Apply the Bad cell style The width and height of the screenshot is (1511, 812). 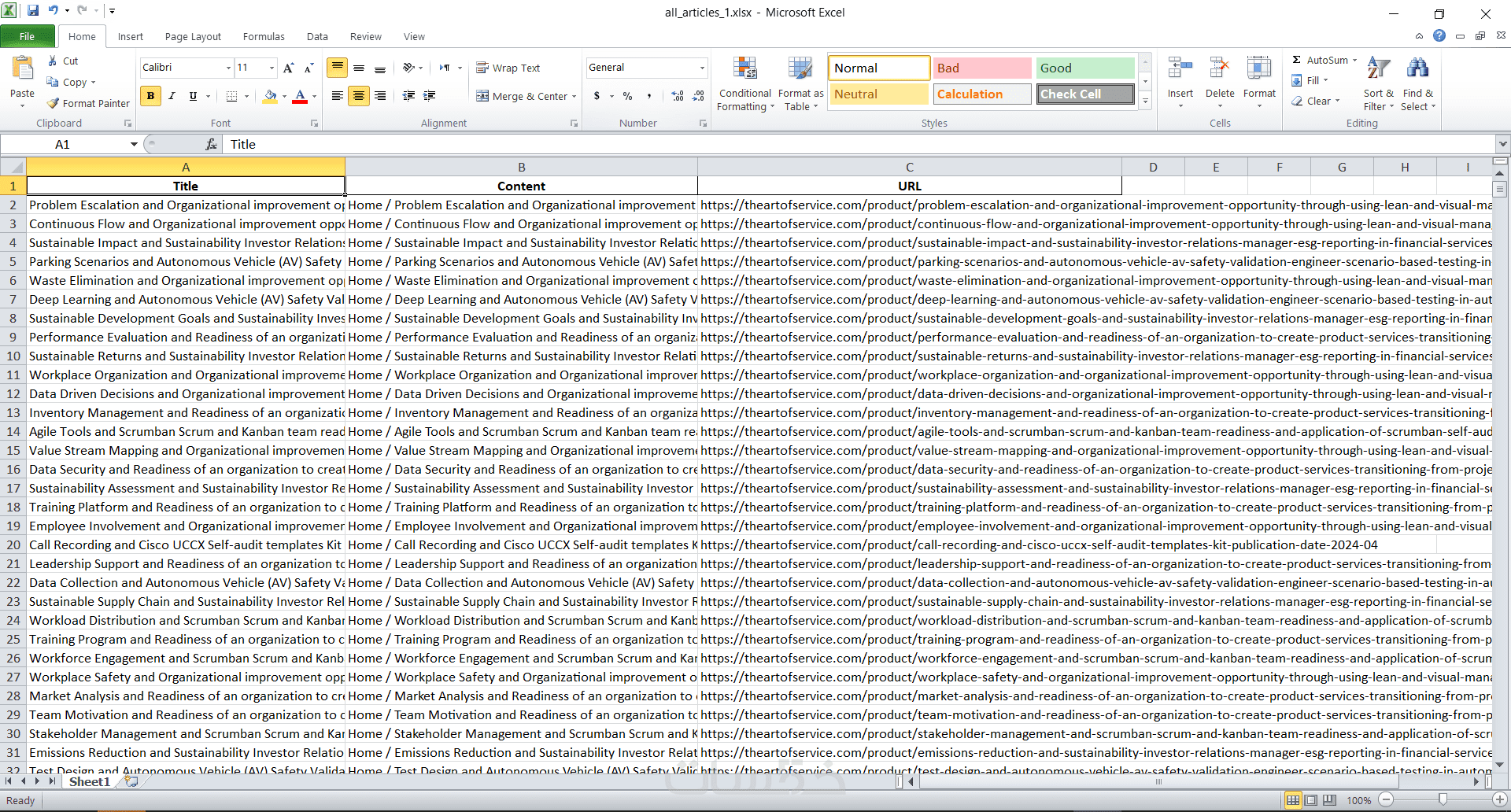(x=982, y=68)
